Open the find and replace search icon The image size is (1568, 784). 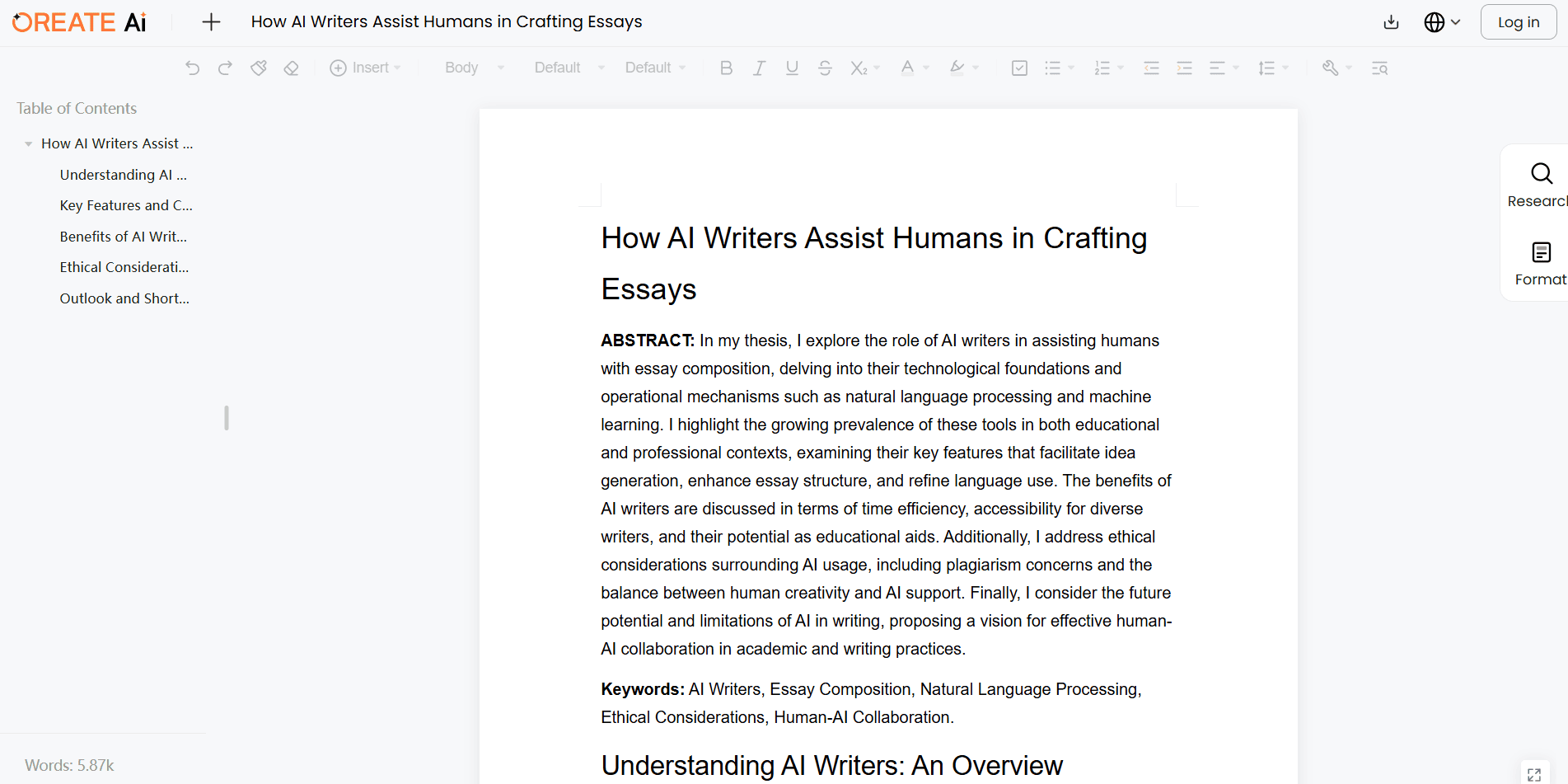[x=1379, y=68]
